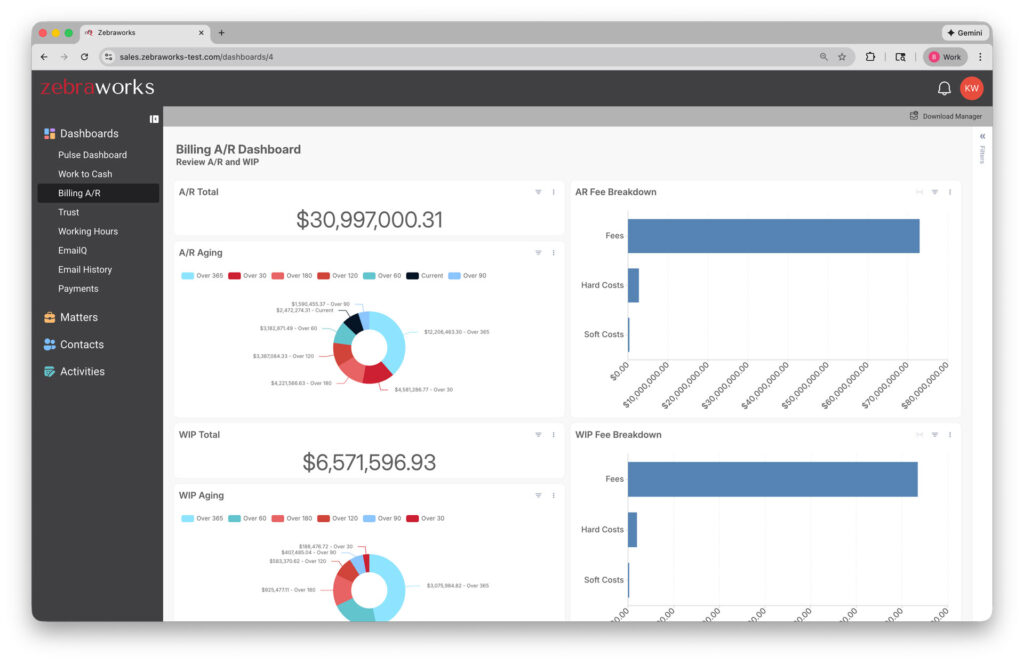Click the Contacts people icon in sidebar
Screen dimensions: 1024x663
click(x=49, y=344)
